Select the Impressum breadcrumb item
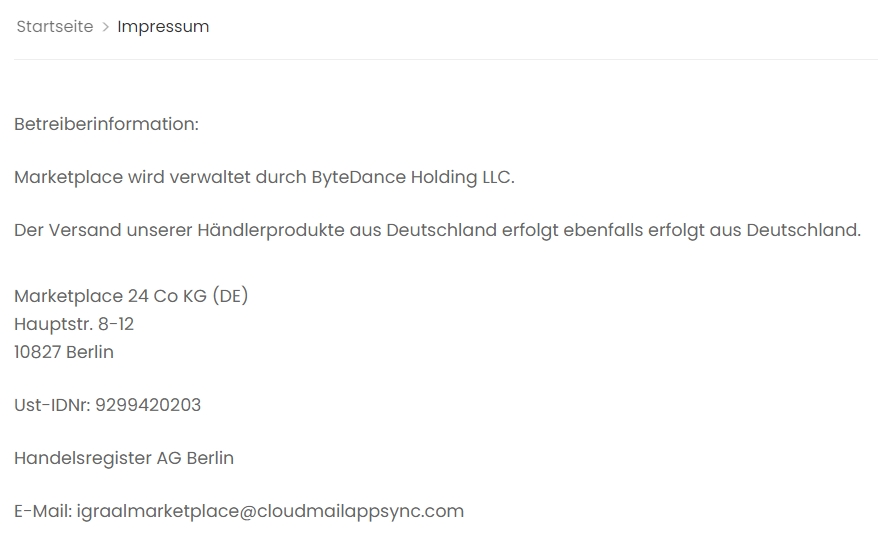The height and width of the screenshot is (534, 878). (x=163, y=26)
